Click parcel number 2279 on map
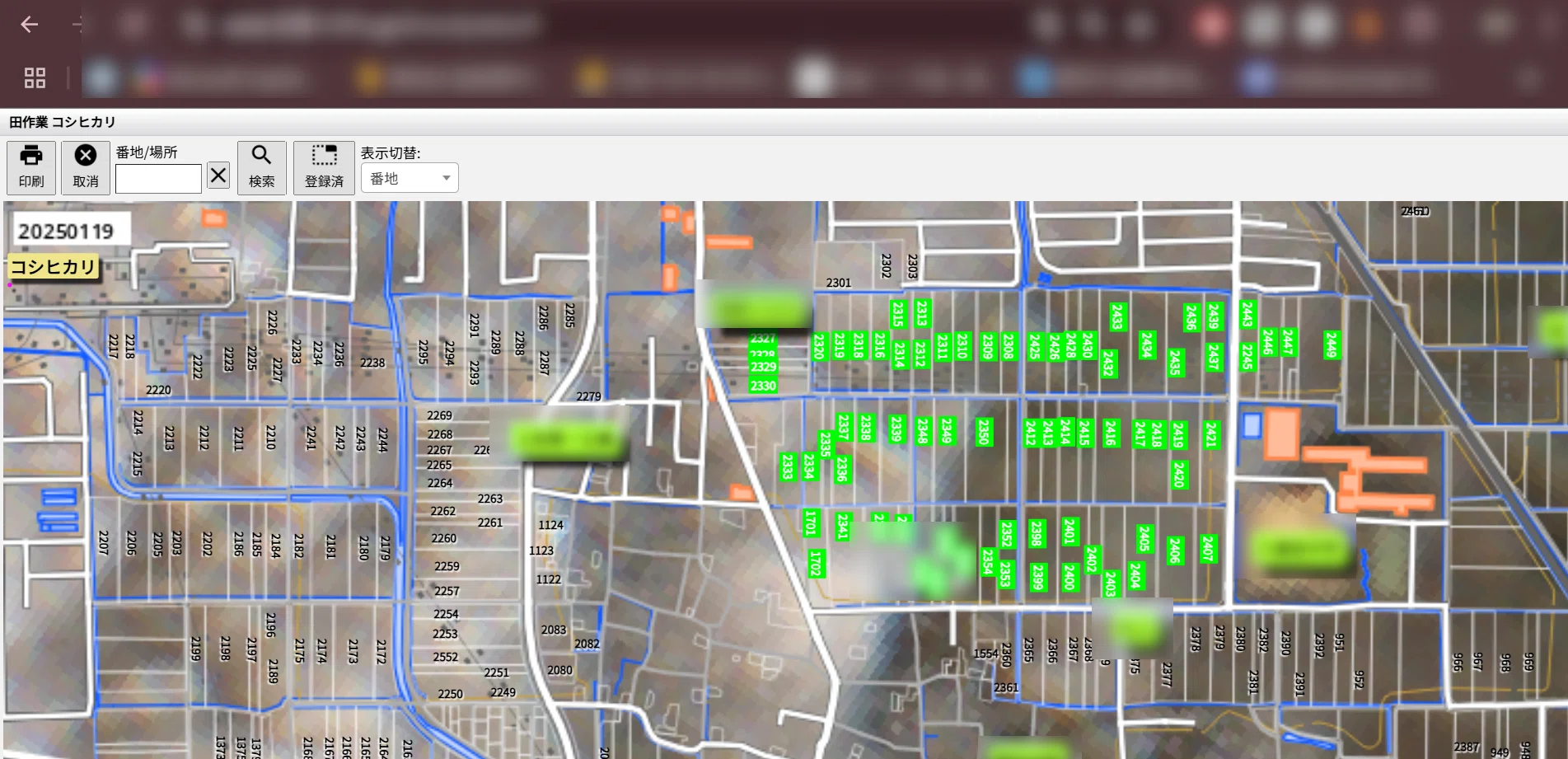The width and height of the screenshot is (1568, 759). (x=588, y=396)
